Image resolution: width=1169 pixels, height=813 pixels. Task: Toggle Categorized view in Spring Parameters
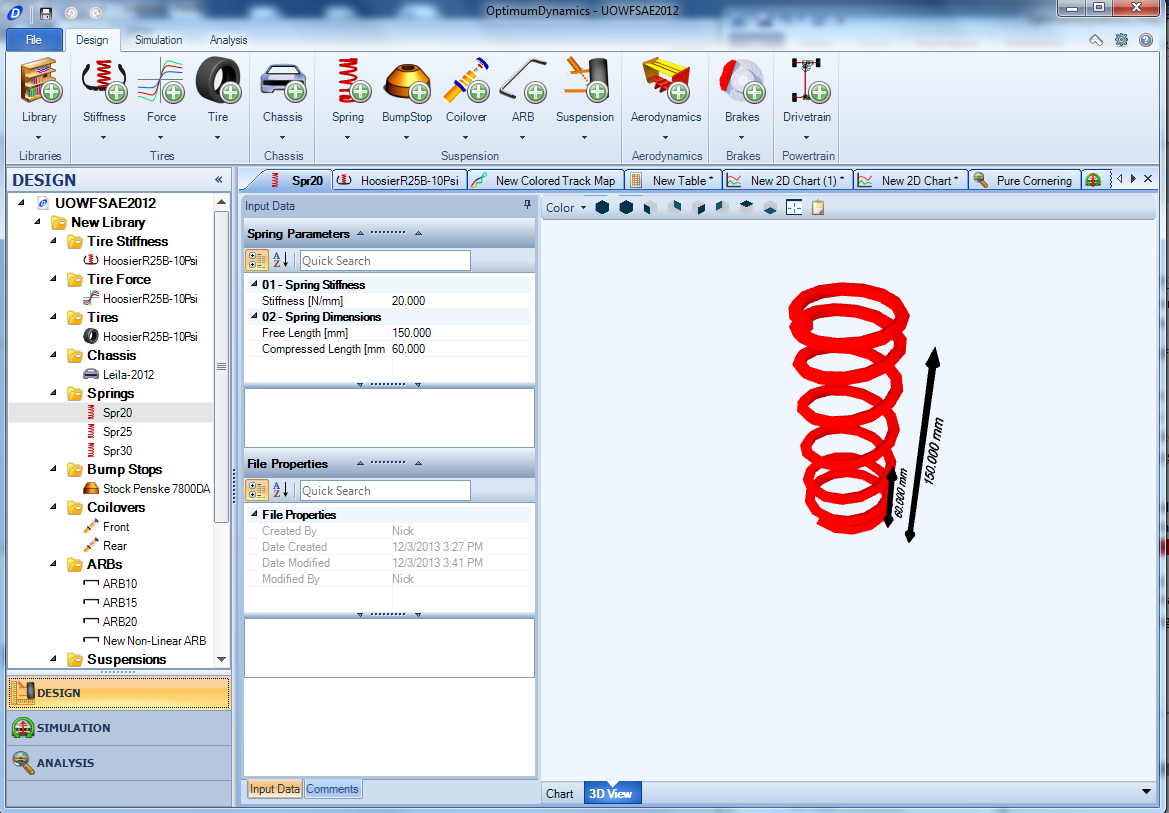pos(256,260)
